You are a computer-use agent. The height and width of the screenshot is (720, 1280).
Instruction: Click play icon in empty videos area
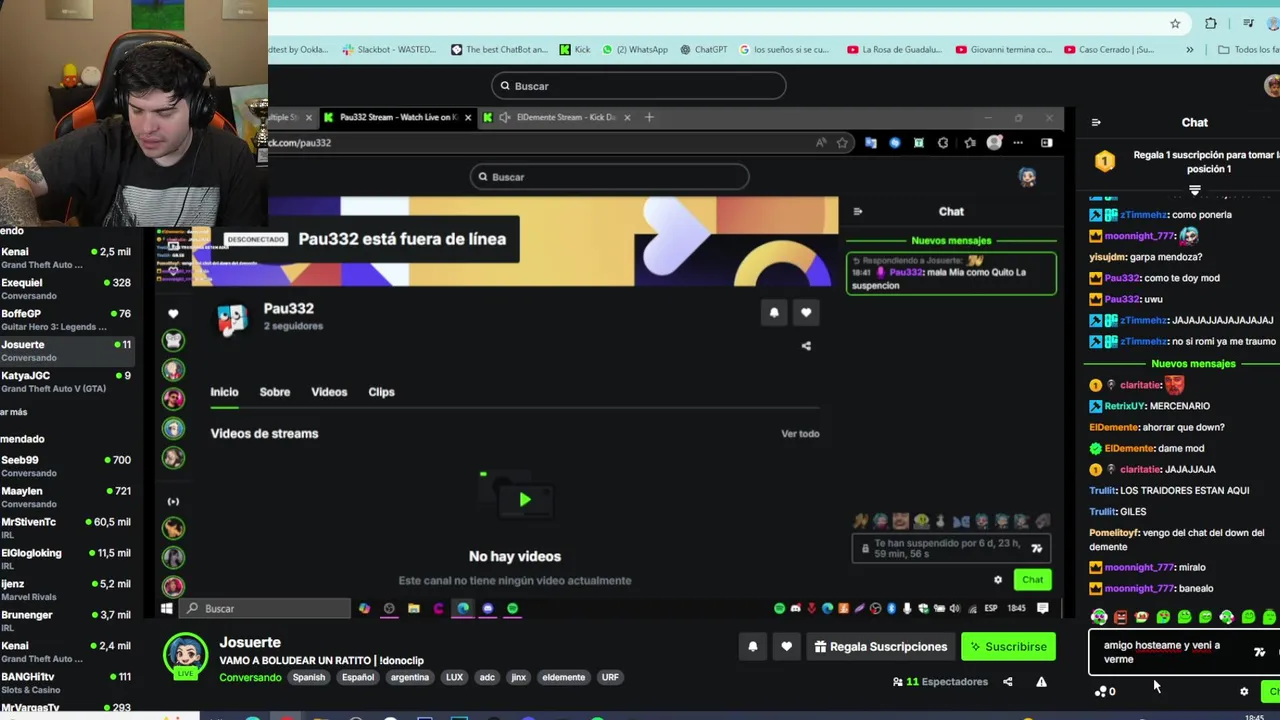coord(525,499)
